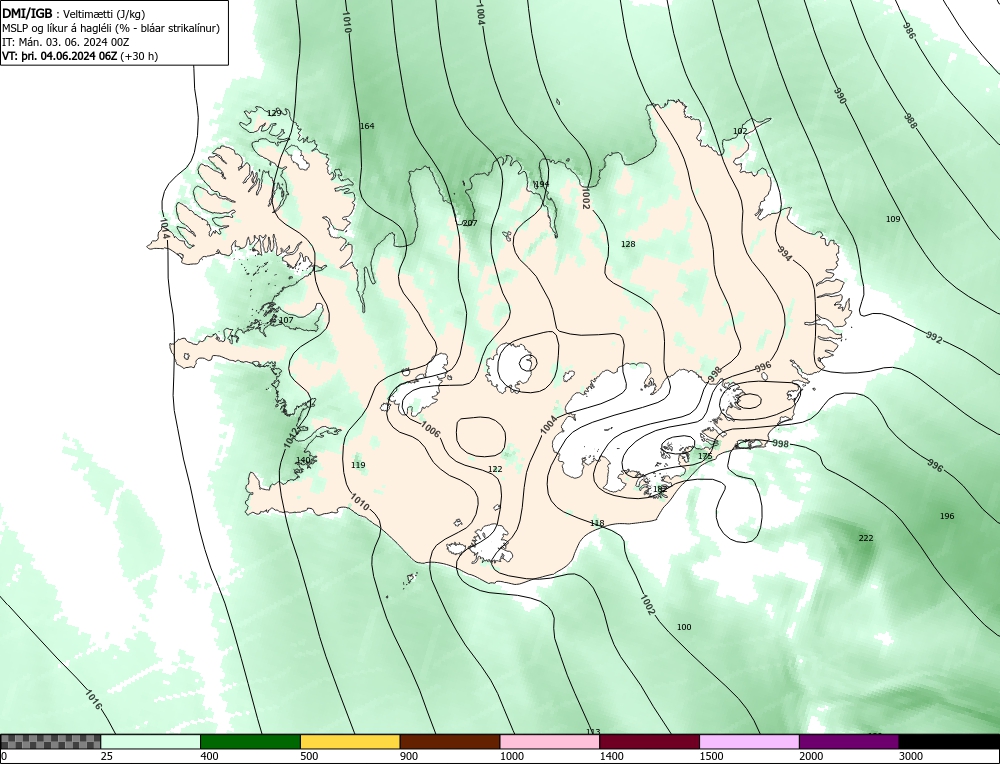Click the 1012 isobar label
Viewport: 1000px width, 764px height.
(x=290, y=437)
